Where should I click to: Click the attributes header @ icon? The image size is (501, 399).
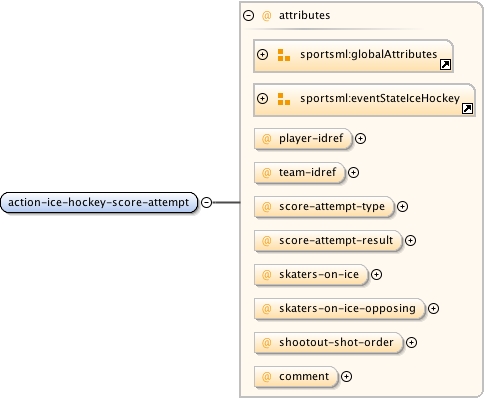[x=266, y=15]
